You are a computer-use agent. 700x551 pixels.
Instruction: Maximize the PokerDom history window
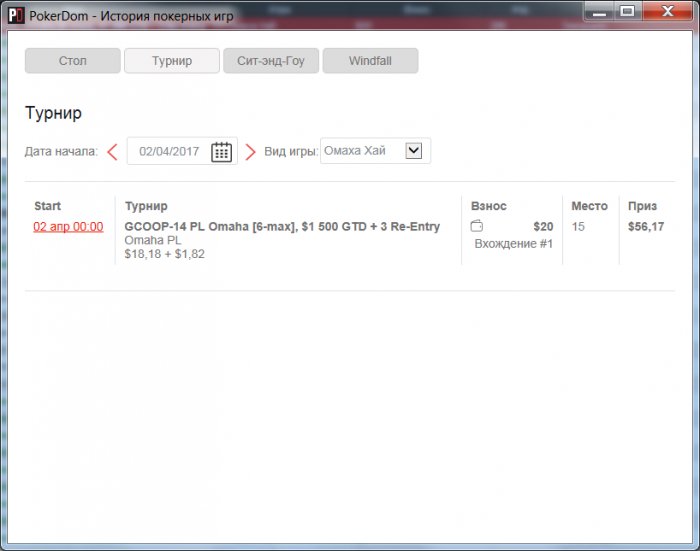pos(628,12)
